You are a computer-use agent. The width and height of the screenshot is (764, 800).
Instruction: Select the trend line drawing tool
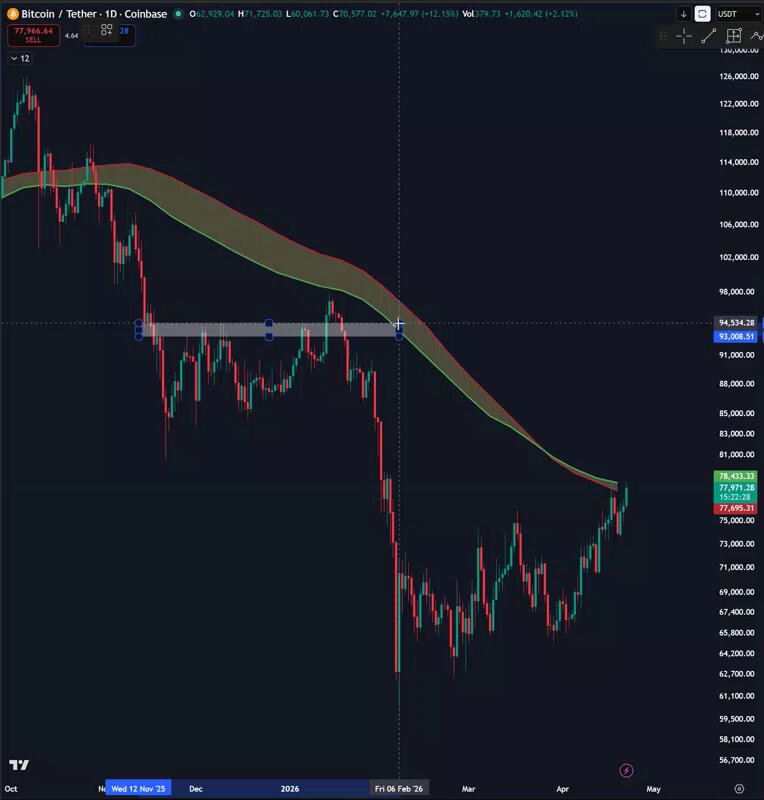708,36
